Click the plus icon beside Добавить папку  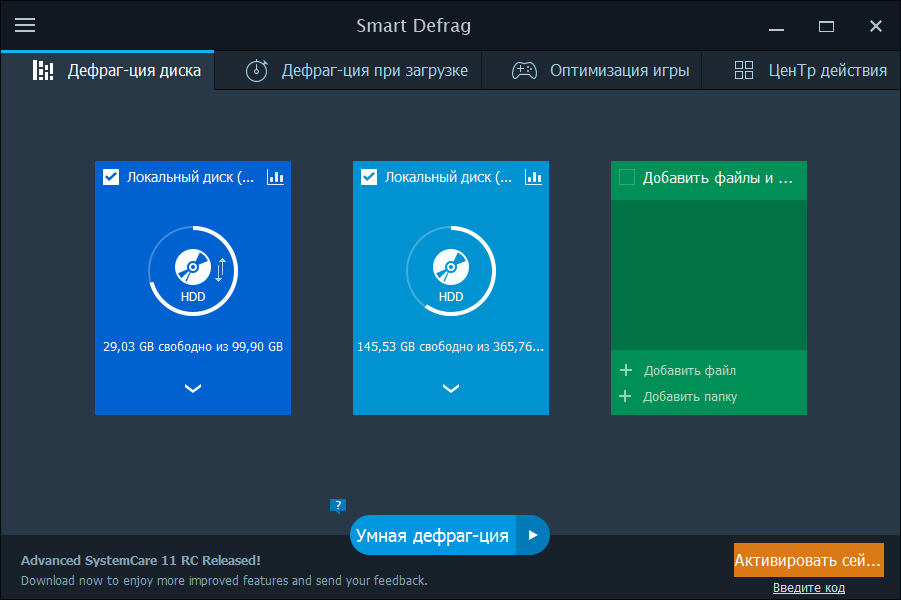(625, 396)
